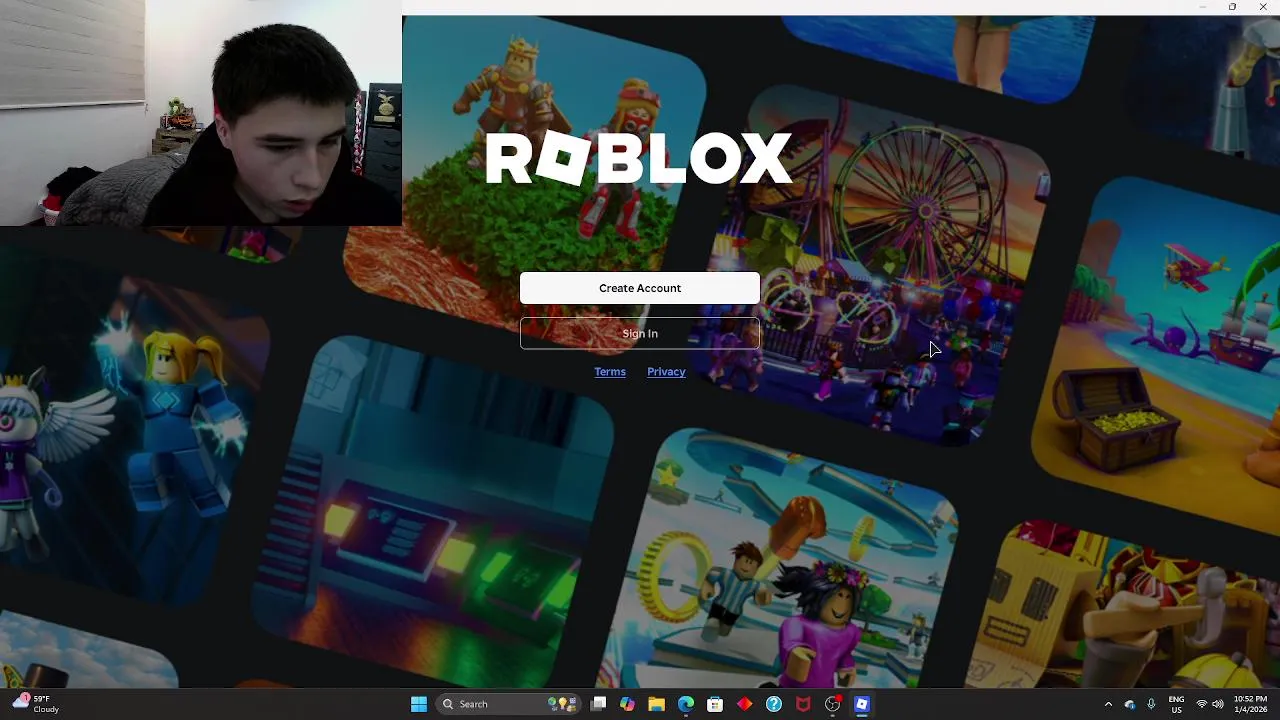
Task: Open the blue question mark help app
Action: pyautogui.click(x=774, y=704)
